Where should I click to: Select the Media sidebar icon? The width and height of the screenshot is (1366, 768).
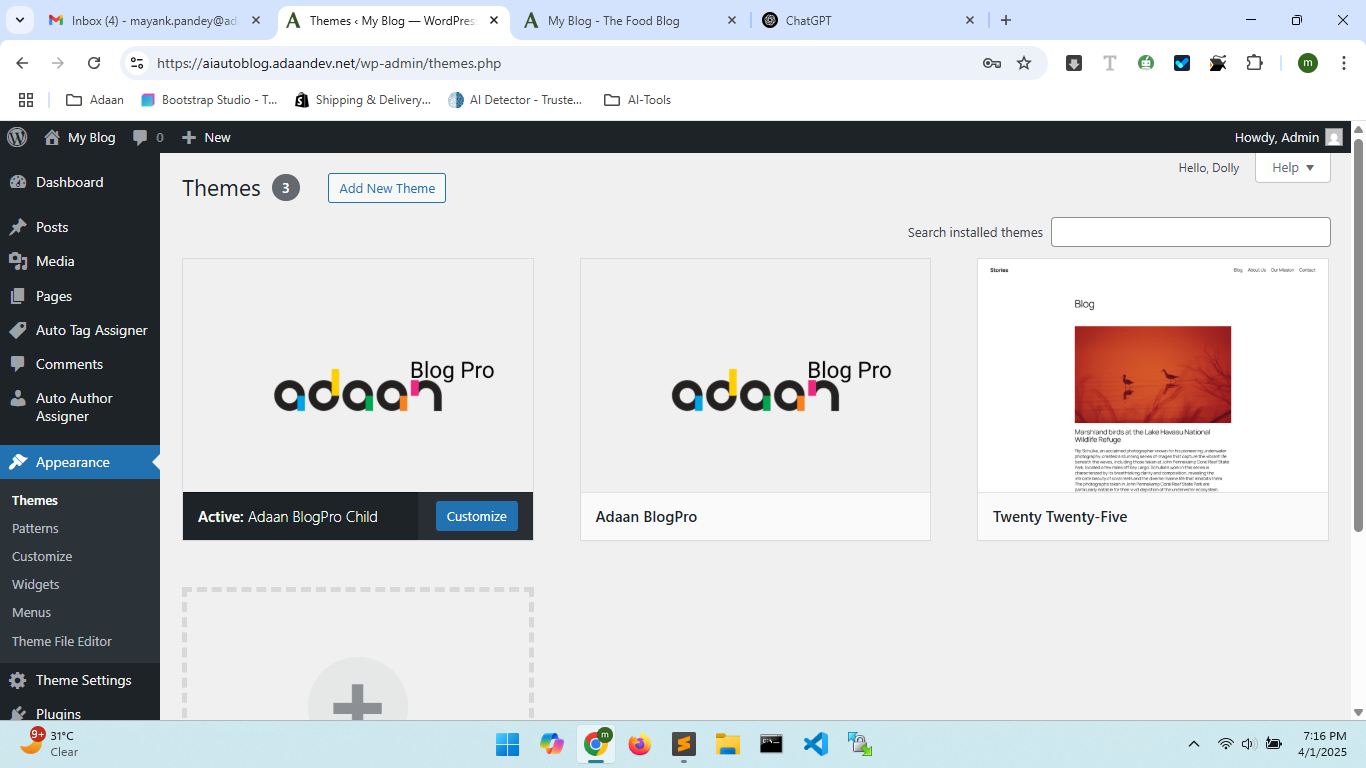click(x=20, y=261)
